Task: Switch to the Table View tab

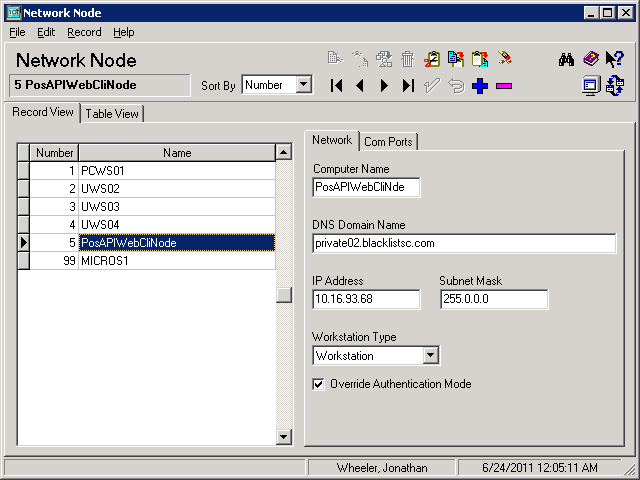Action: 112,114
